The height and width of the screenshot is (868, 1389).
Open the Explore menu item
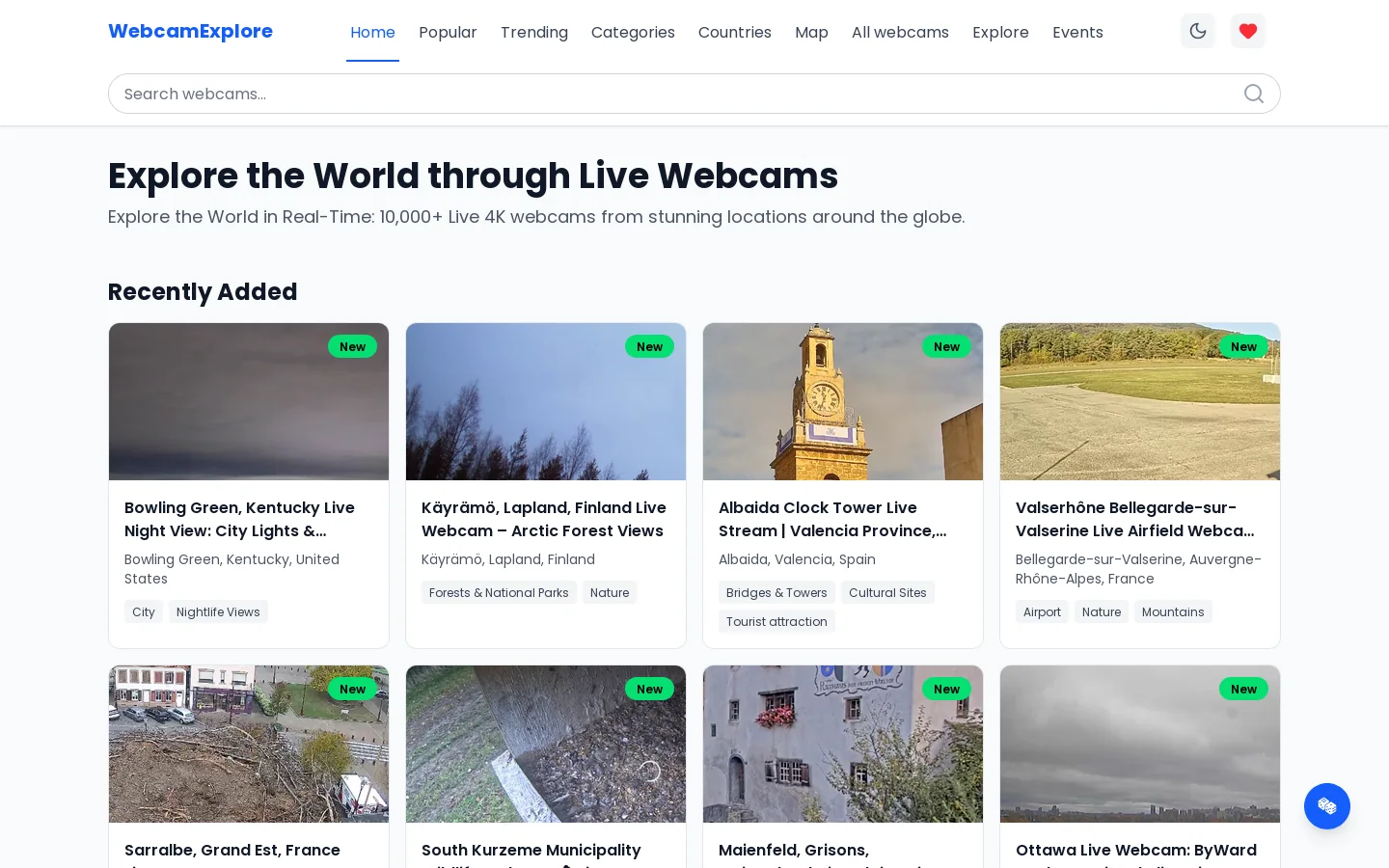pyautogui.click(x=1000, y=32)
